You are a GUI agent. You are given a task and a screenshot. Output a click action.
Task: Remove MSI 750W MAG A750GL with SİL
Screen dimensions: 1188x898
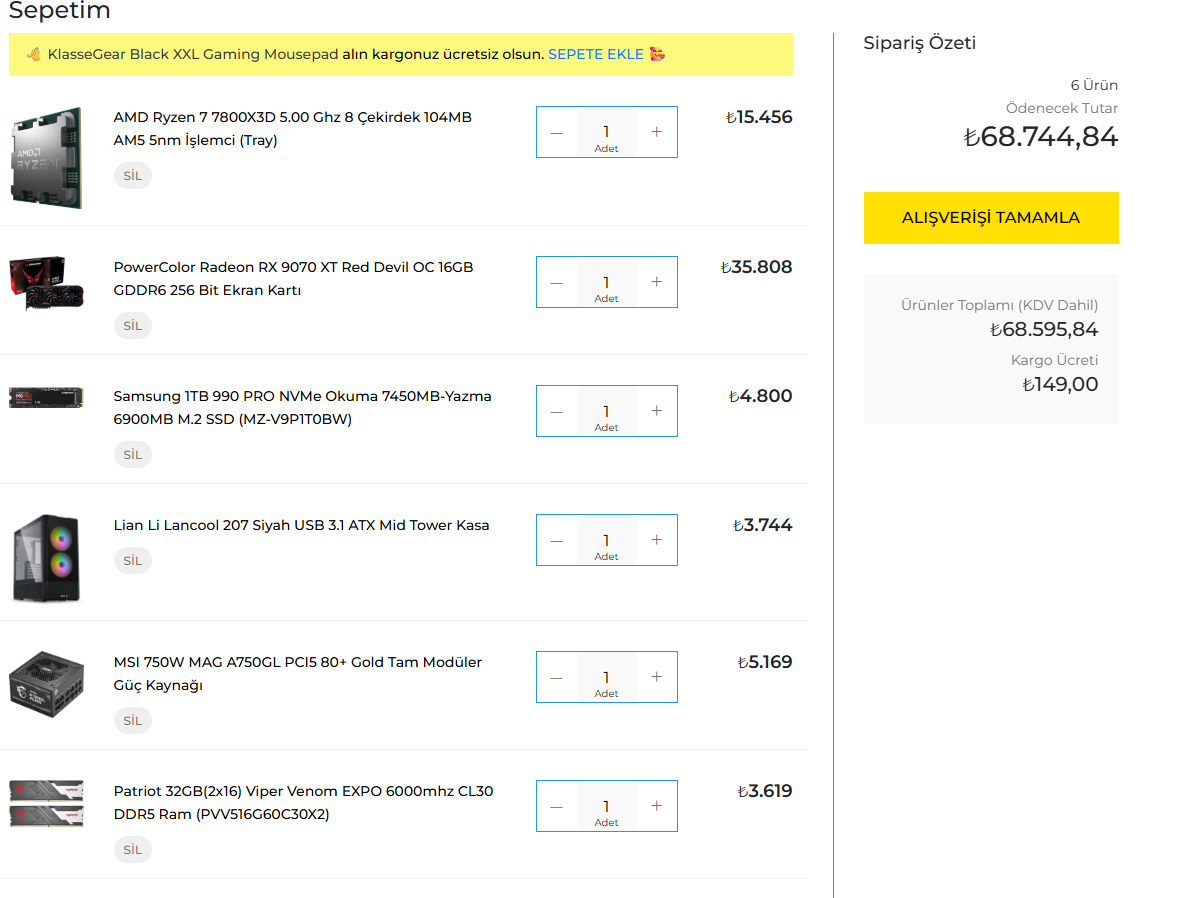pyautogui.click(x=133, y=721)
